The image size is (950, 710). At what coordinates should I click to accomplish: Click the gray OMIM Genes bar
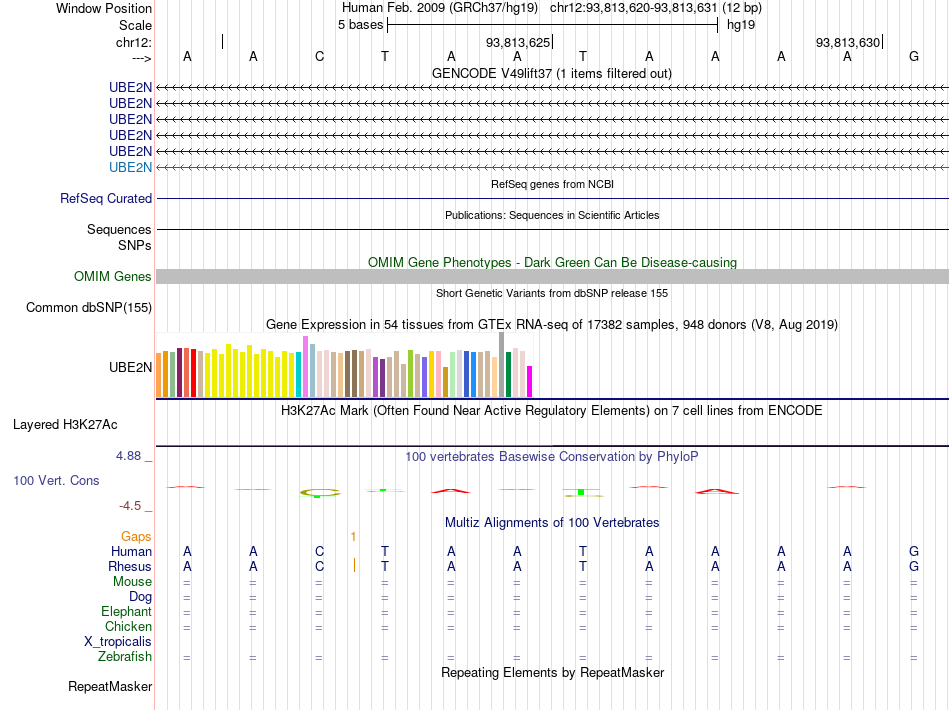pos(552,276)
